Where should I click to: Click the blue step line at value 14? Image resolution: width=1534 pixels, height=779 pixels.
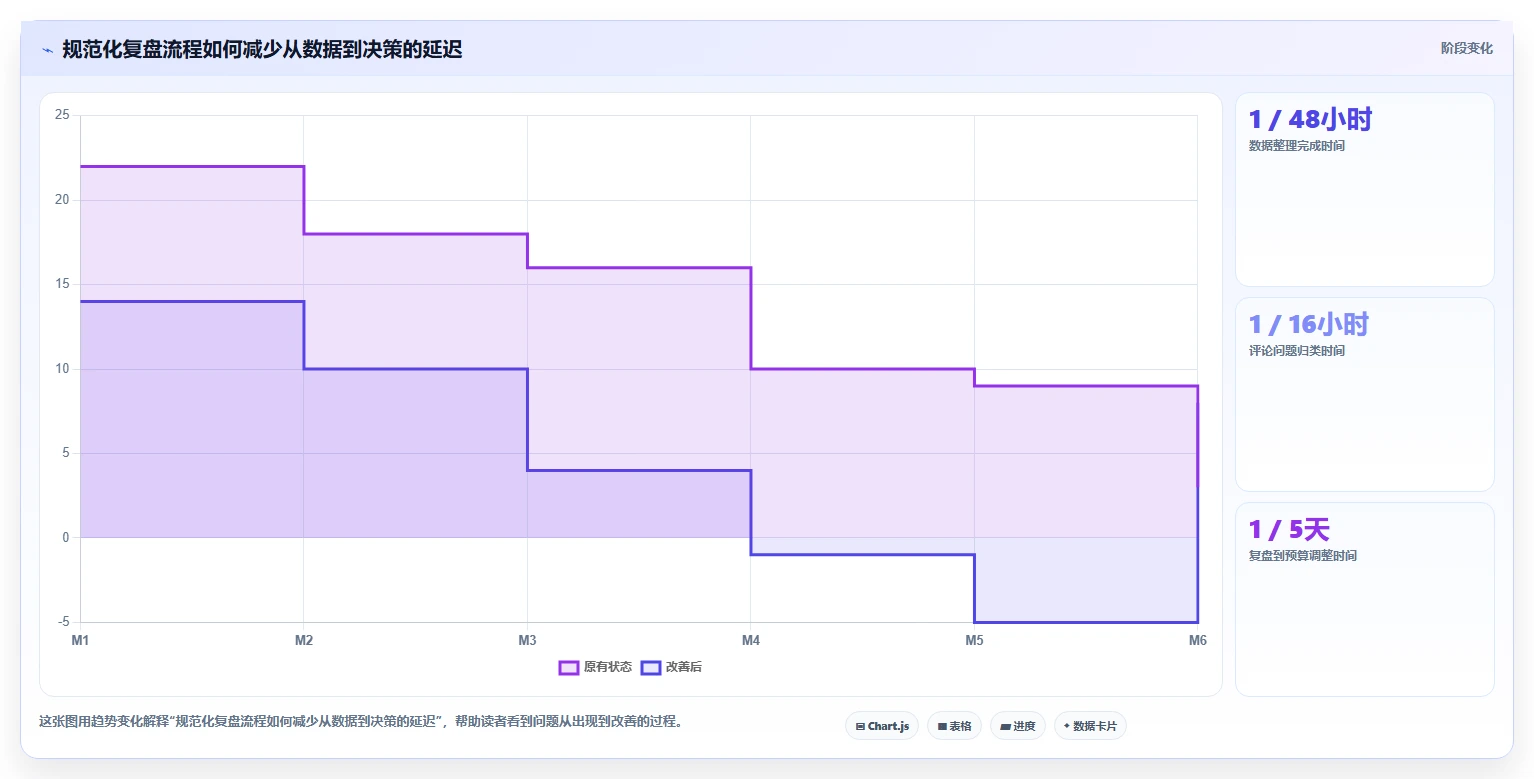[192, 301]
